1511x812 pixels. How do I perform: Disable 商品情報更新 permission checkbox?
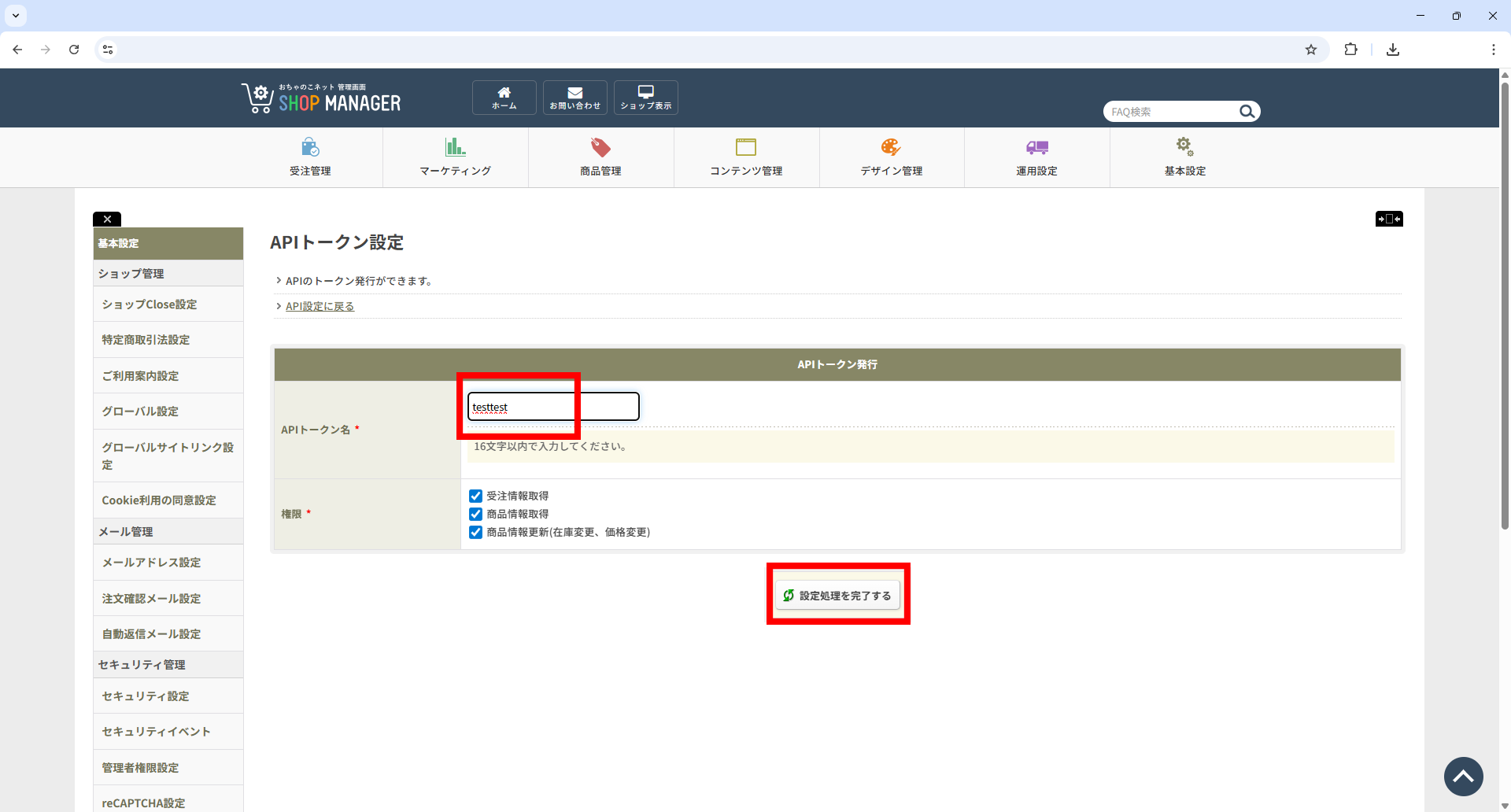pyautogui.click(x=475, y=533)
